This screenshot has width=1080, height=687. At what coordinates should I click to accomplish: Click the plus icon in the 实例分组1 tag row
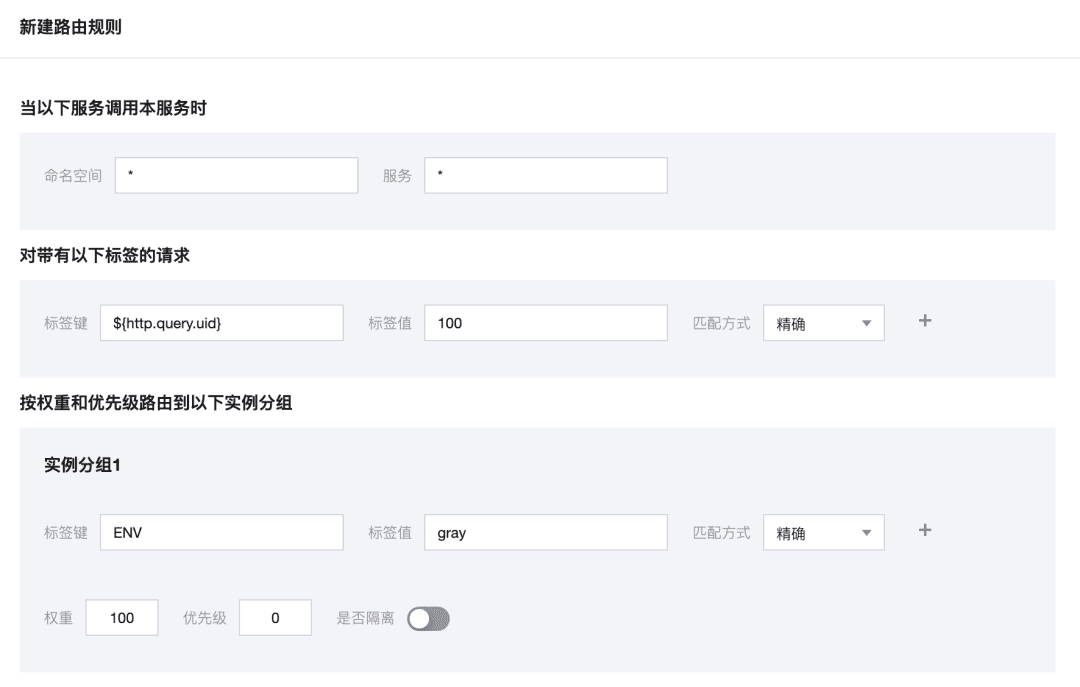coord(925,531)
